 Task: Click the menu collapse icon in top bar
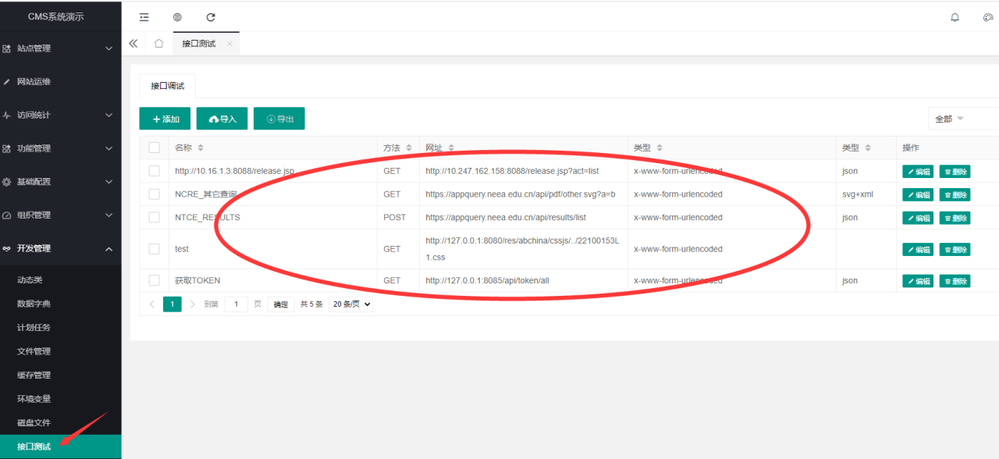pos(144,17)
